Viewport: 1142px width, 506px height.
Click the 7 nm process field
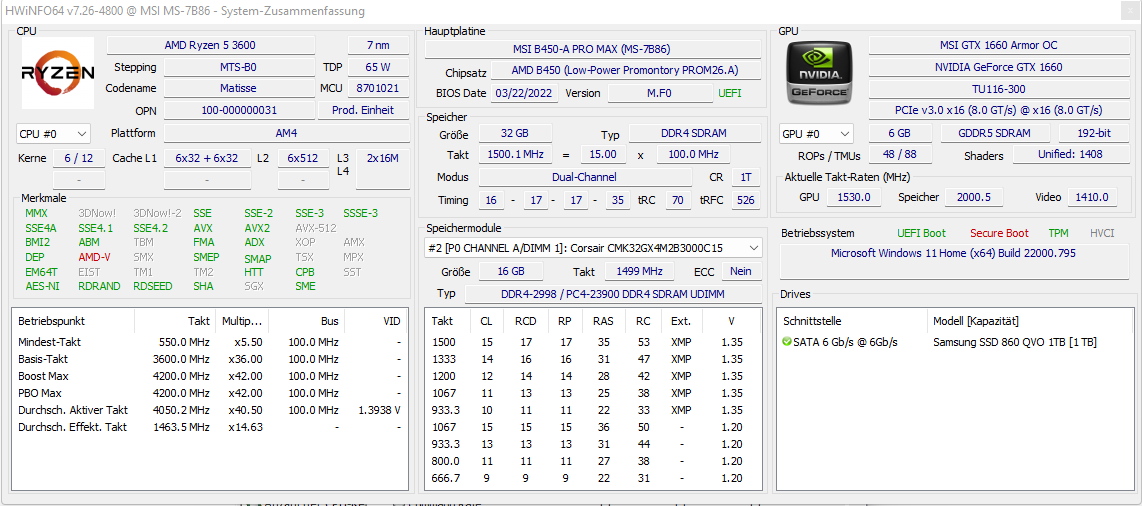click(378, 45)
